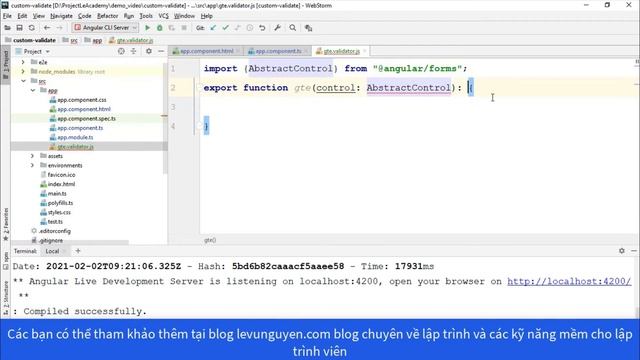
Task: Open the Refactor menu
Action: point(107,16)
